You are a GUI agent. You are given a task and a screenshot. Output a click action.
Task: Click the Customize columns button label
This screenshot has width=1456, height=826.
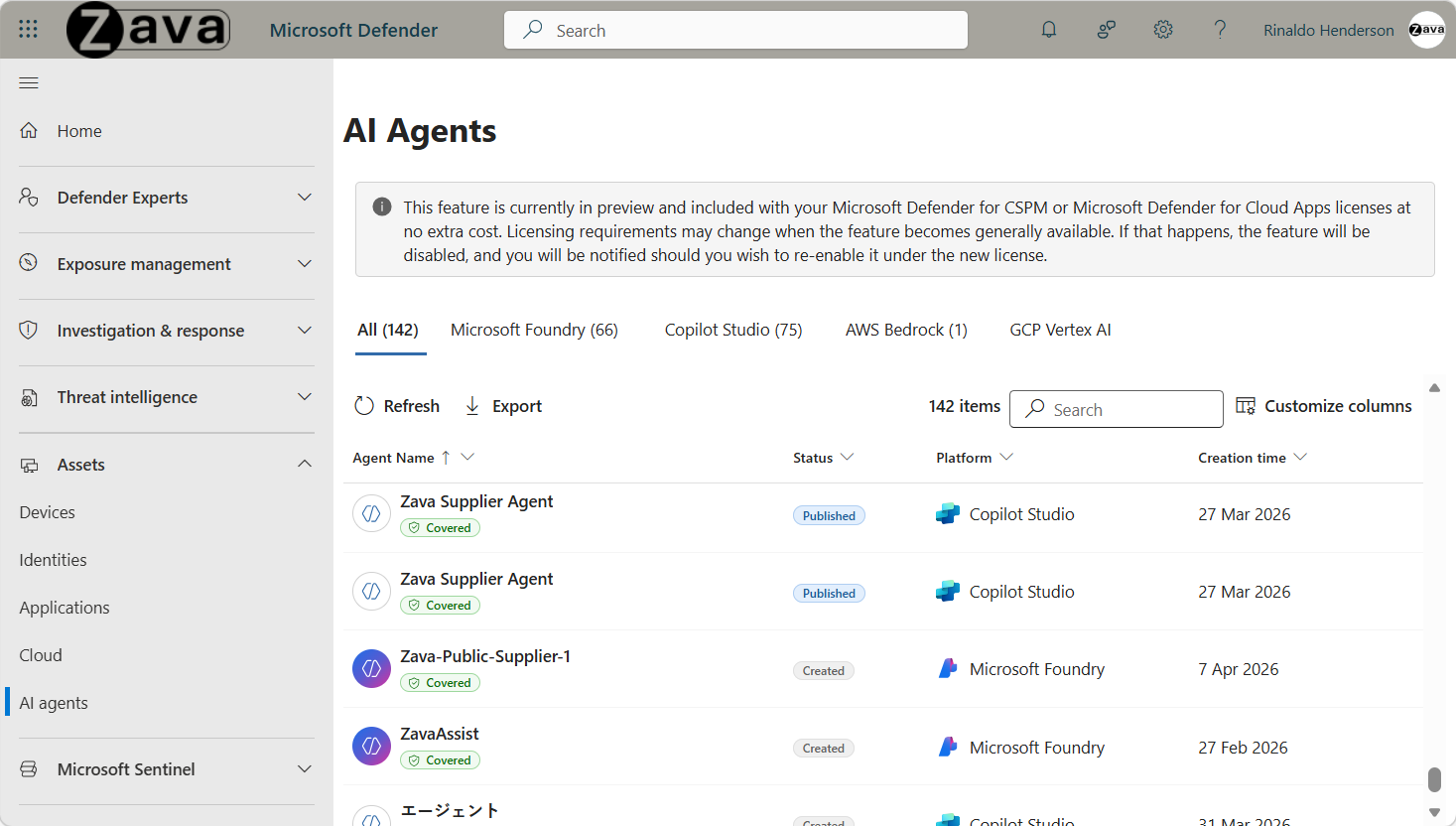coord(1338,406)
